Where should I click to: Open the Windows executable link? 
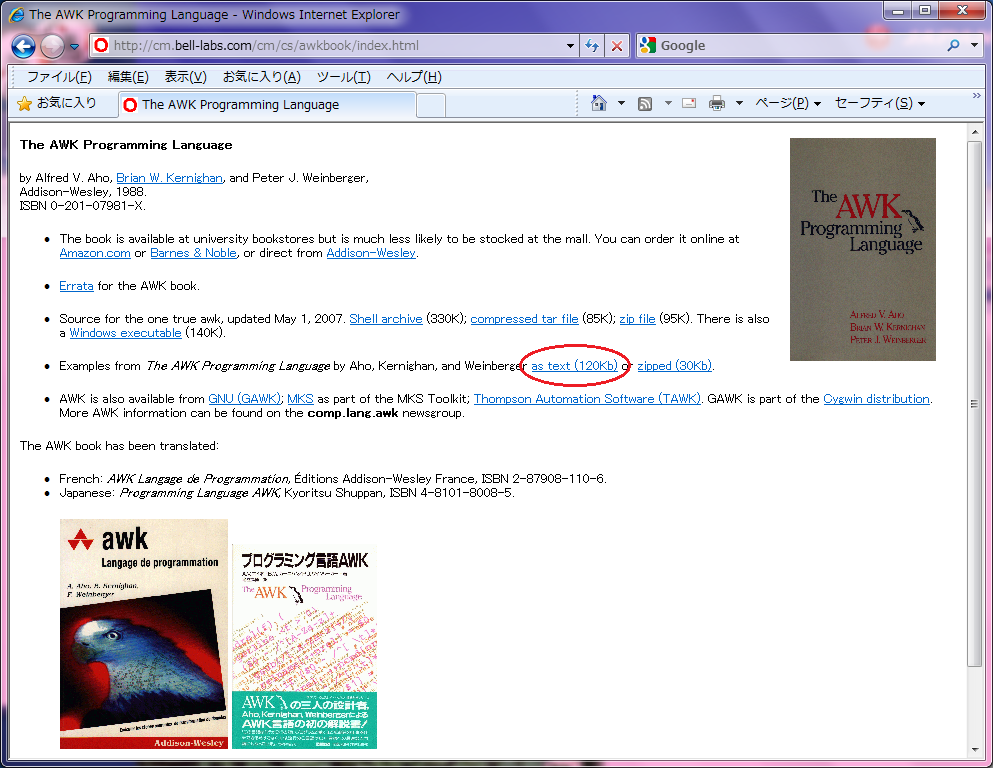[x=125, y=333]
